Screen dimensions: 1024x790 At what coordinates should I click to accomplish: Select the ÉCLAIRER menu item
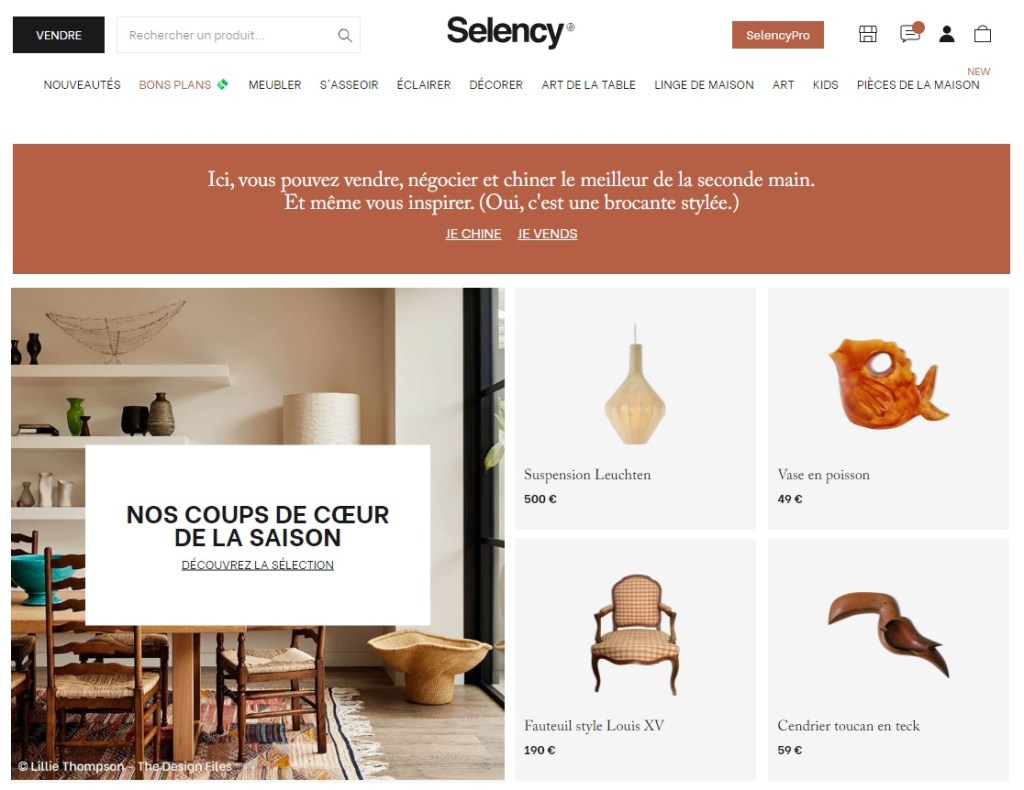coord(424,85)
